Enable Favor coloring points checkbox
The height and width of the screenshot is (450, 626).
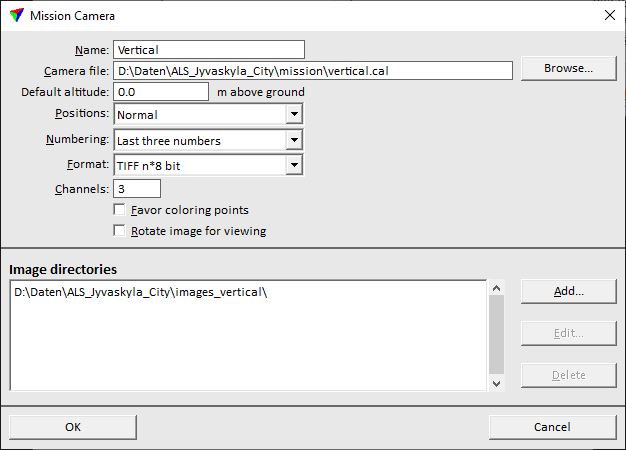pos(120,210)
